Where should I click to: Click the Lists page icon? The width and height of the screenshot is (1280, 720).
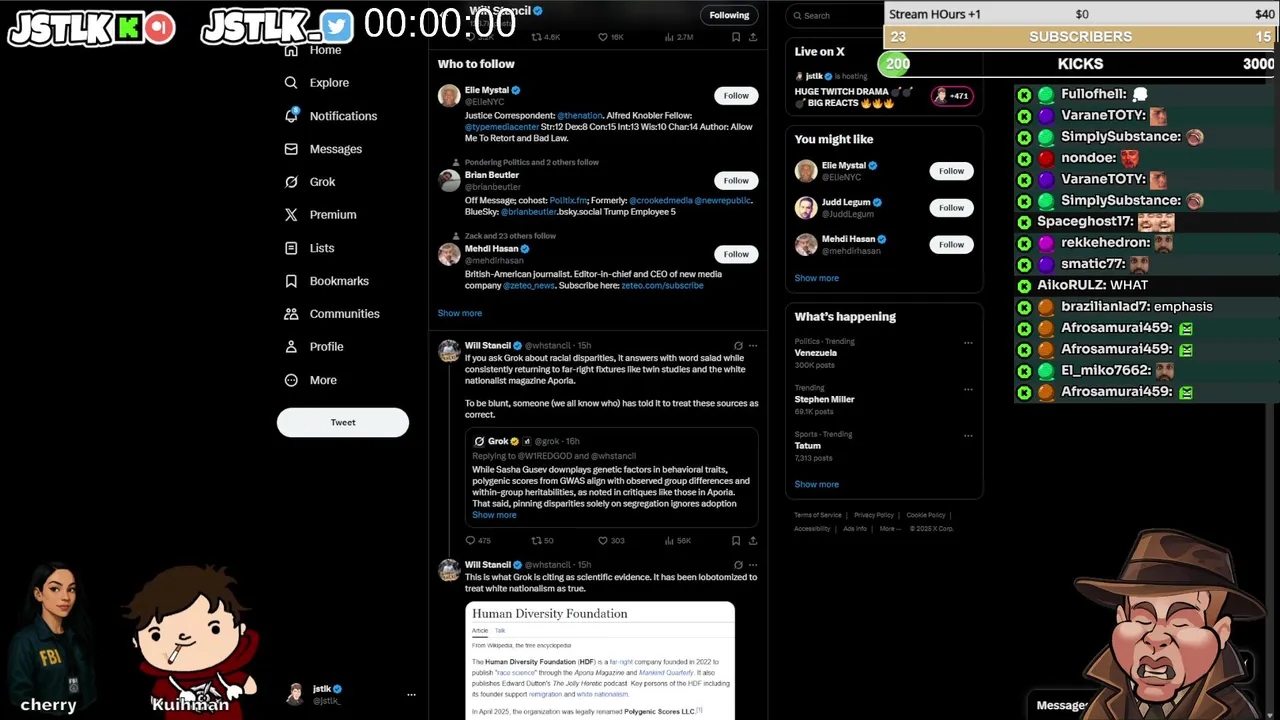291,248
